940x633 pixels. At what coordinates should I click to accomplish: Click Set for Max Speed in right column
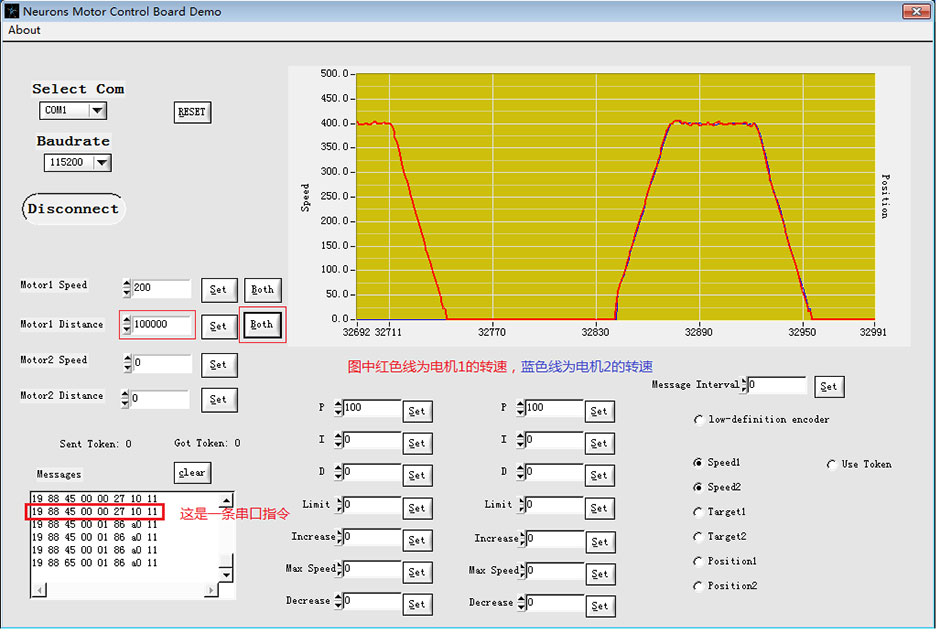coord(599,574)
